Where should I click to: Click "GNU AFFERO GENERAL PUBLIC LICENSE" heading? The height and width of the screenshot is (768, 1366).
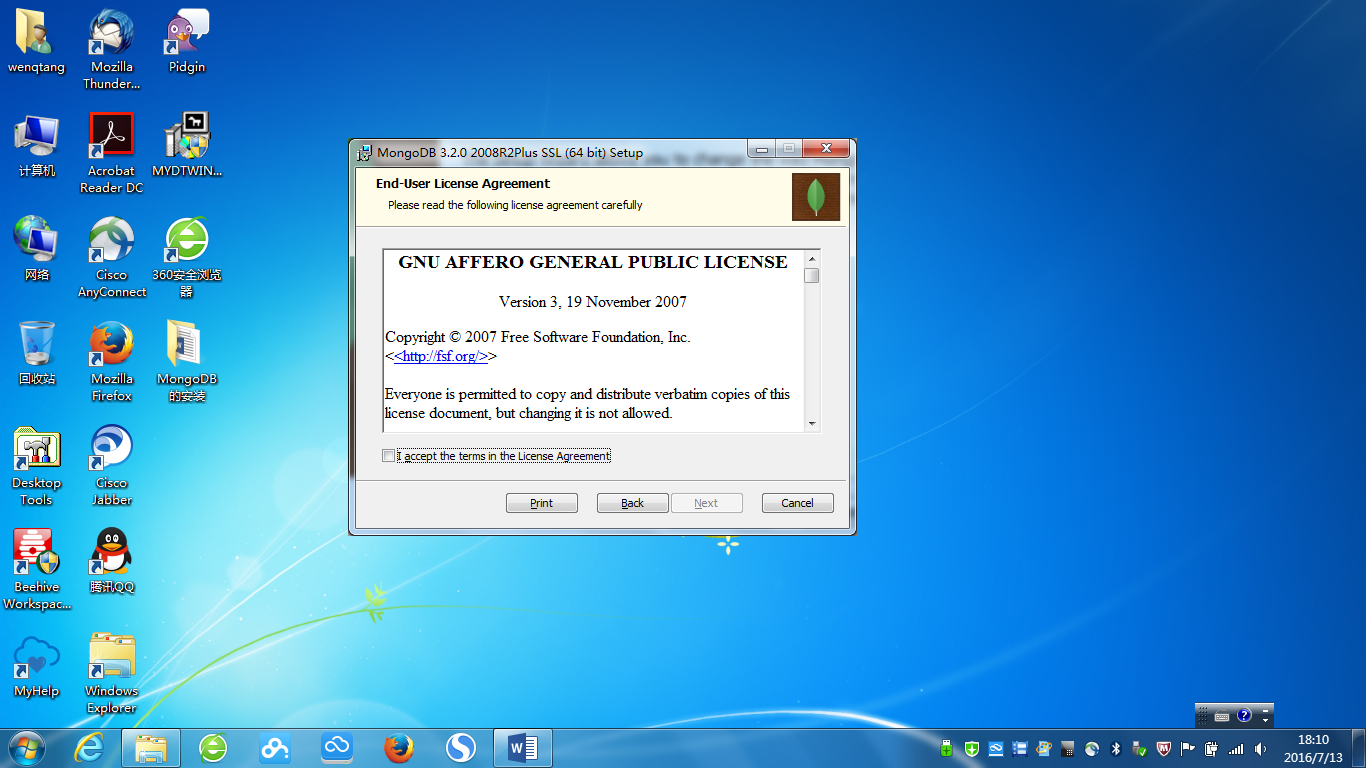click(593, 262)
